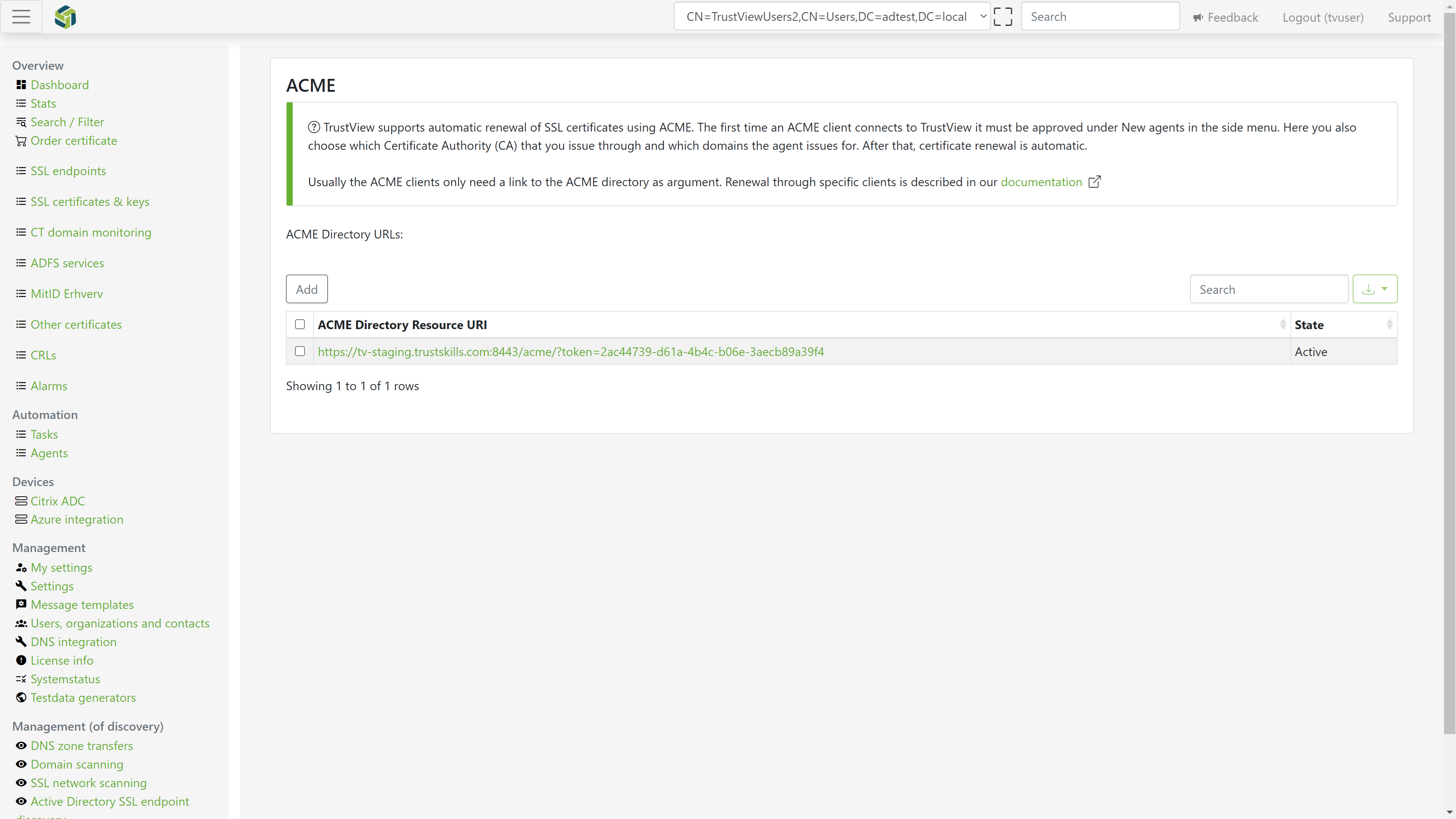Click the My settings person-gear icon
Viewport: 1456px width, 819px height.
[21, 568]
